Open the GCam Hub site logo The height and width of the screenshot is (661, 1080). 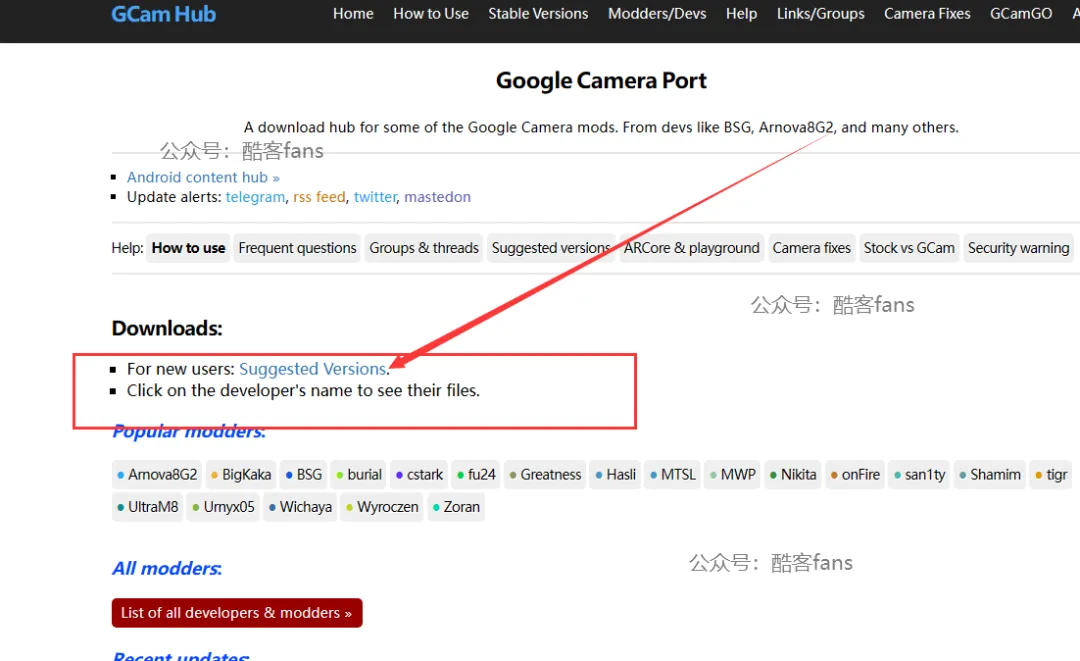point(163,14)
